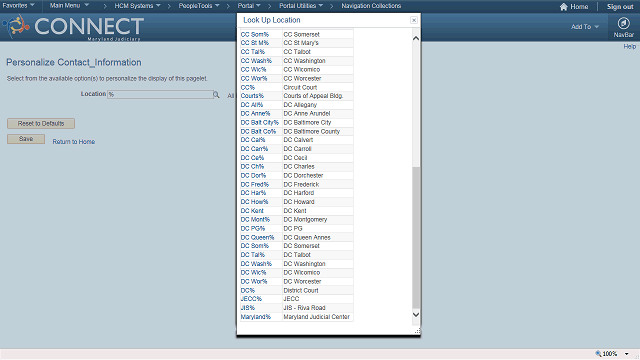
Task: Click the Sign out link
Action: [620, 7]
